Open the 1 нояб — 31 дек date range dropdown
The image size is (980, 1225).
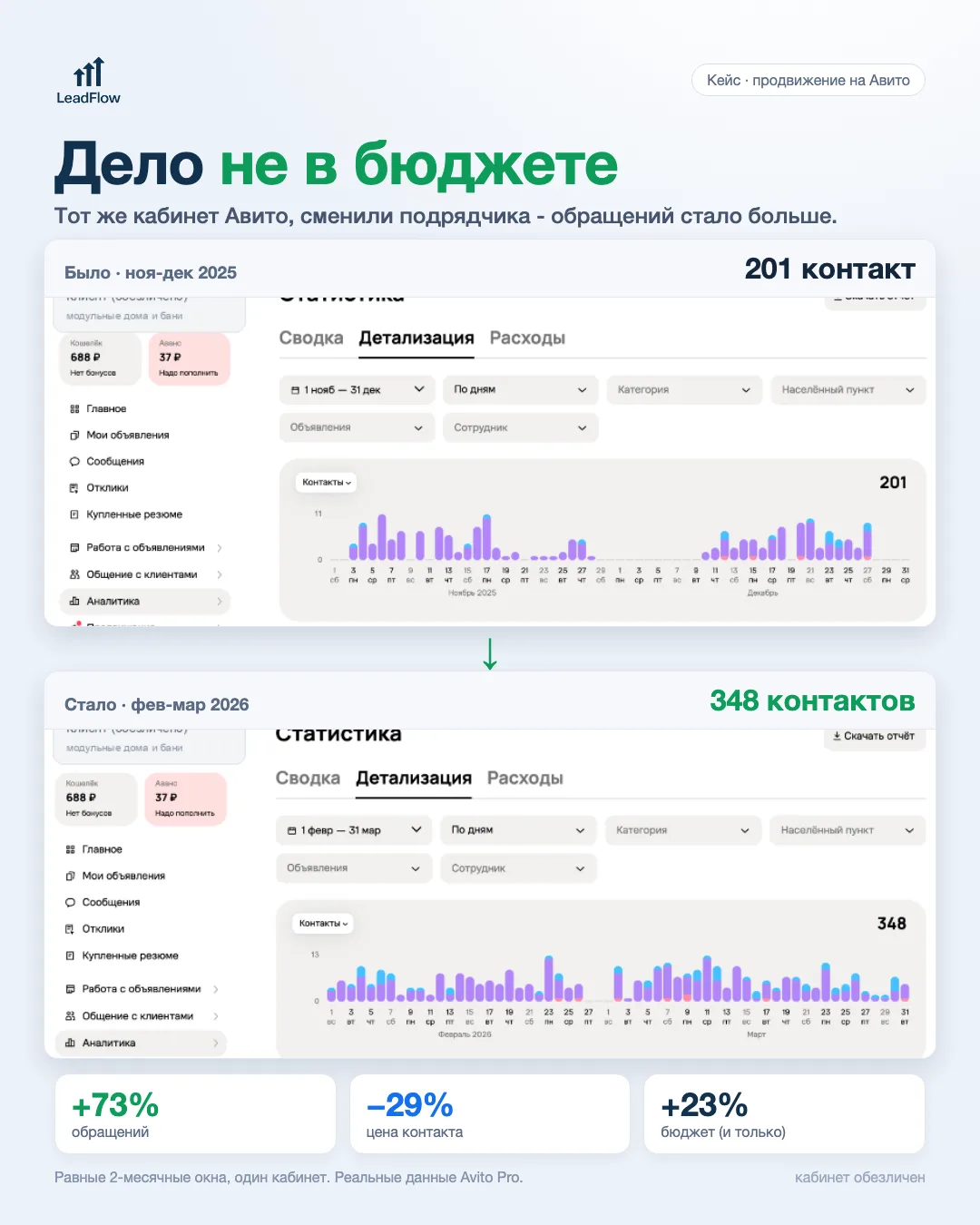pos(357,390)
